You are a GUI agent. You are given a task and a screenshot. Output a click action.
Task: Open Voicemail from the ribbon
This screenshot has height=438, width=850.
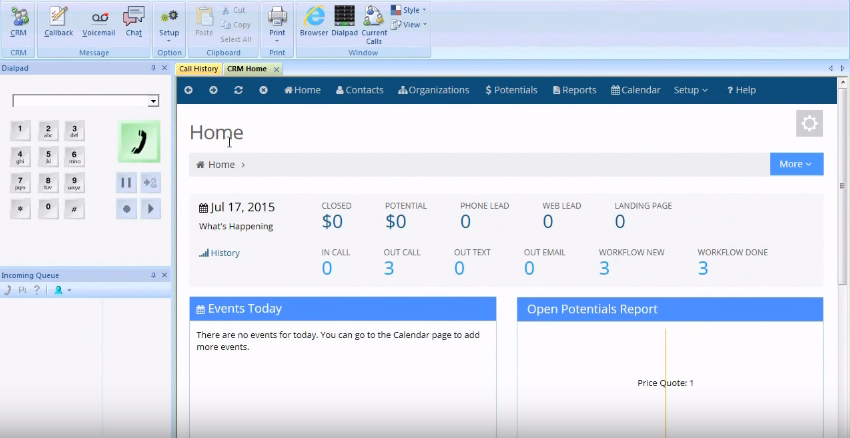pos(99,20)
